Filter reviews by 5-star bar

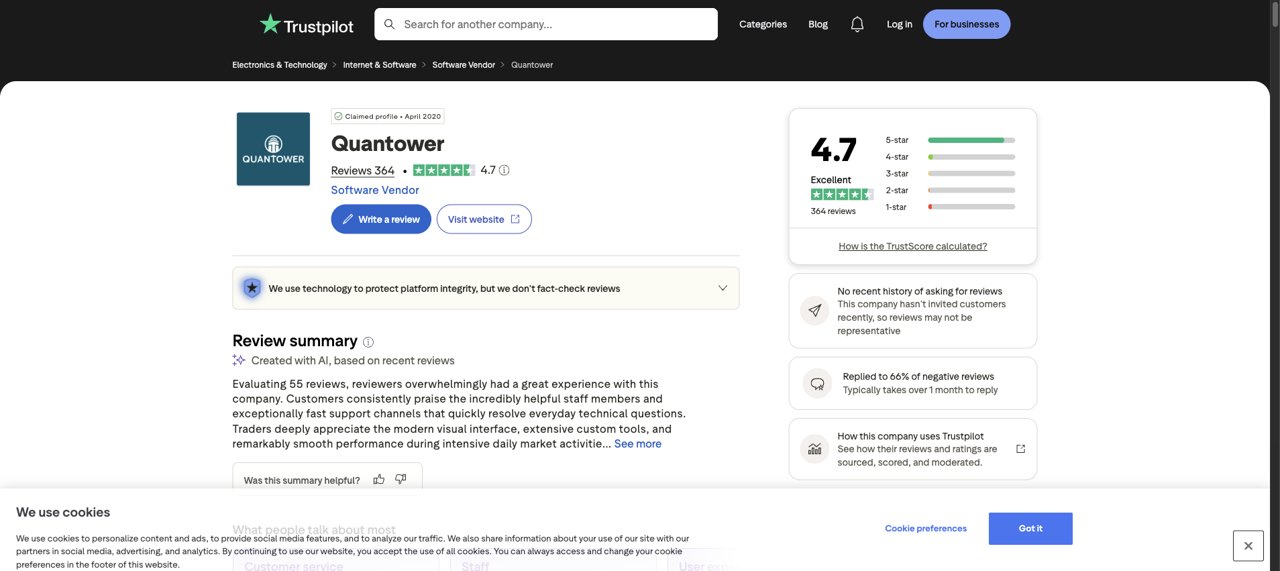pyautogui.click(x=950, y=140)
